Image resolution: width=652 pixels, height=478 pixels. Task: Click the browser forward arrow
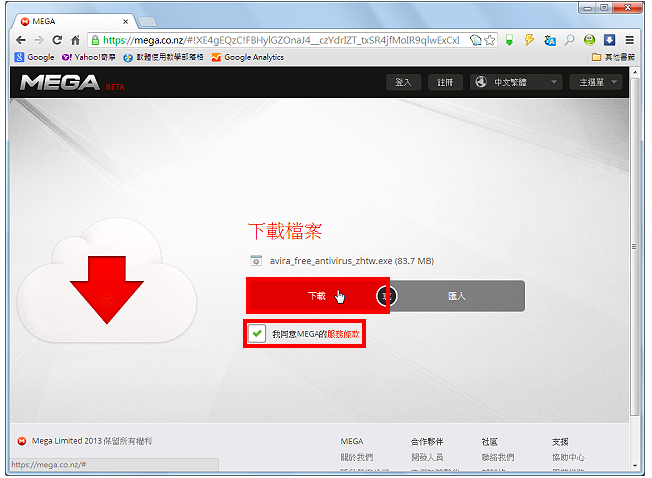tap(39, 40)
